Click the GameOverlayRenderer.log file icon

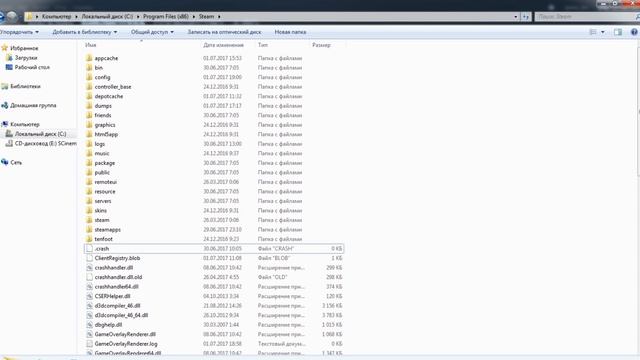coord(89,344)
